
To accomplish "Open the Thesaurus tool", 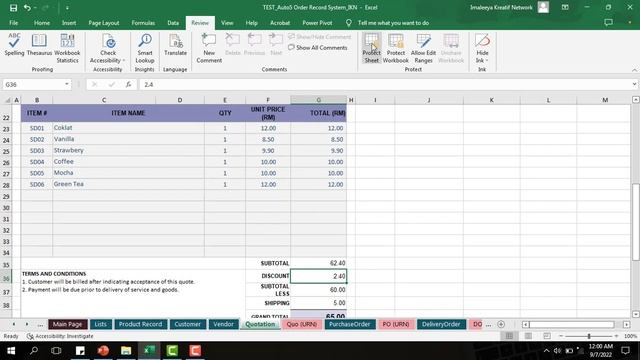I will point(39,45).
